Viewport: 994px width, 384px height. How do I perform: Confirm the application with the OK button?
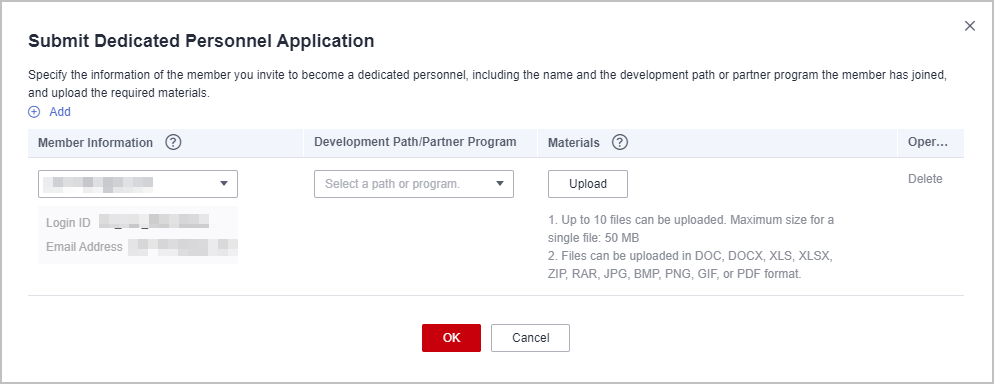click(451, 338)
